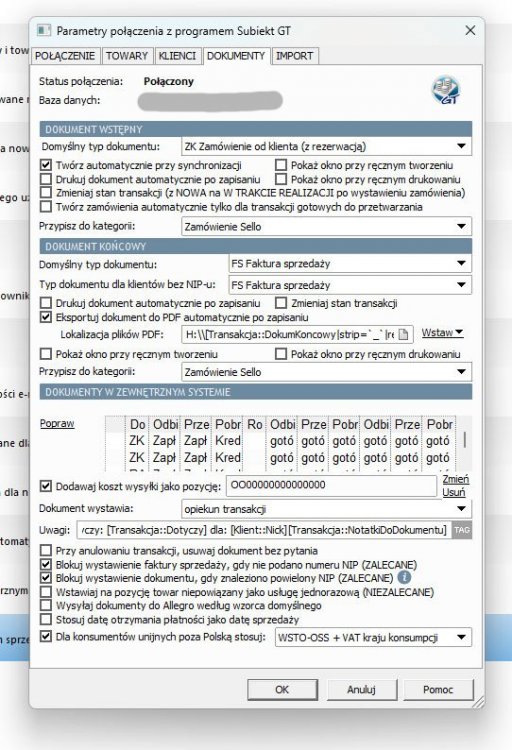Click the file icon in PDF location field
This screenshot has width=512, height=750.
403,334
